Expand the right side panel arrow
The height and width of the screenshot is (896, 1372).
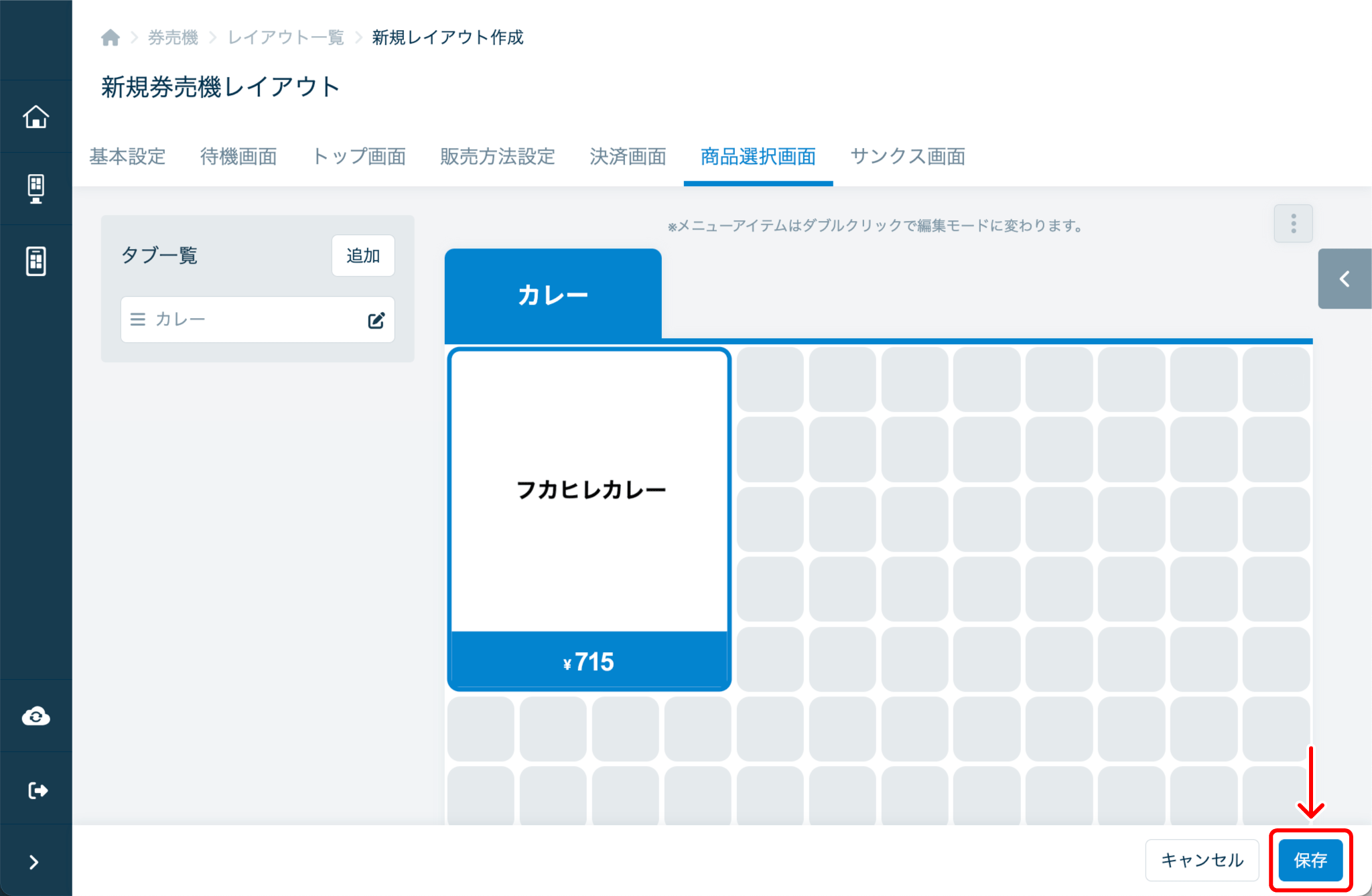1344,279
